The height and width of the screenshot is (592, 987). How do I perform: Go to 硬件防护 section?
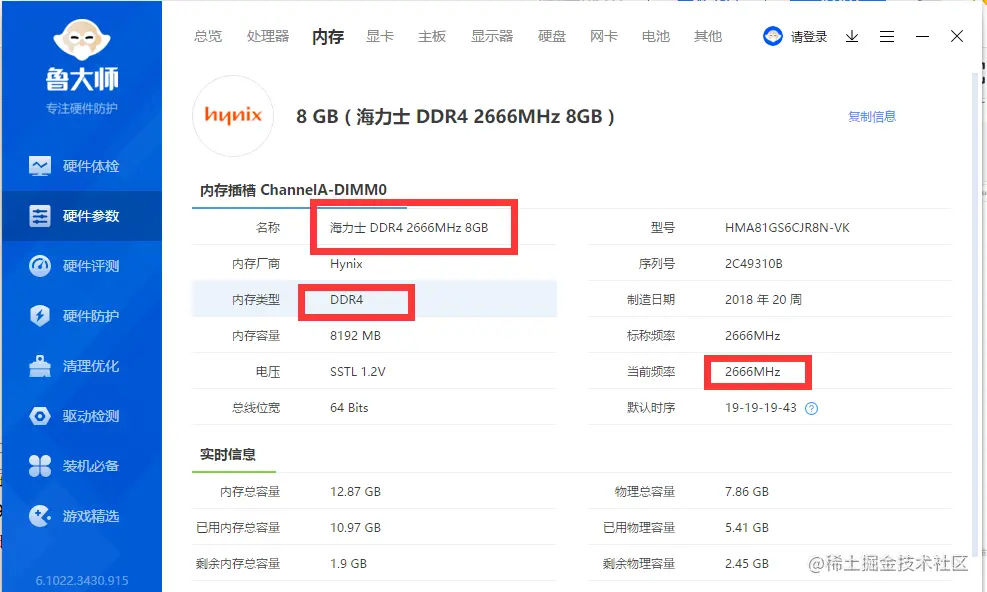[x=82, y=316]
